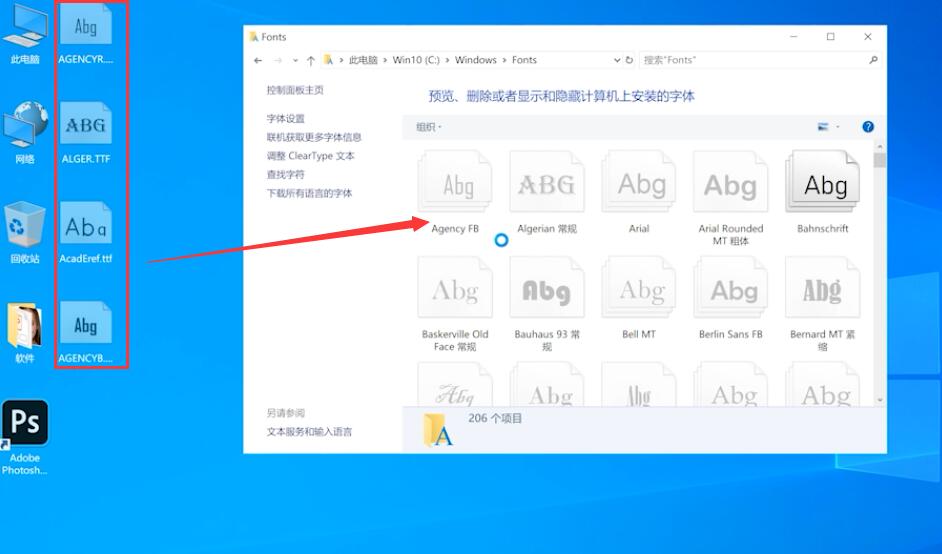Open 字体设置 link
This screenshot has height=554, width=942.
pyautogui.click(x=285, y=119)
